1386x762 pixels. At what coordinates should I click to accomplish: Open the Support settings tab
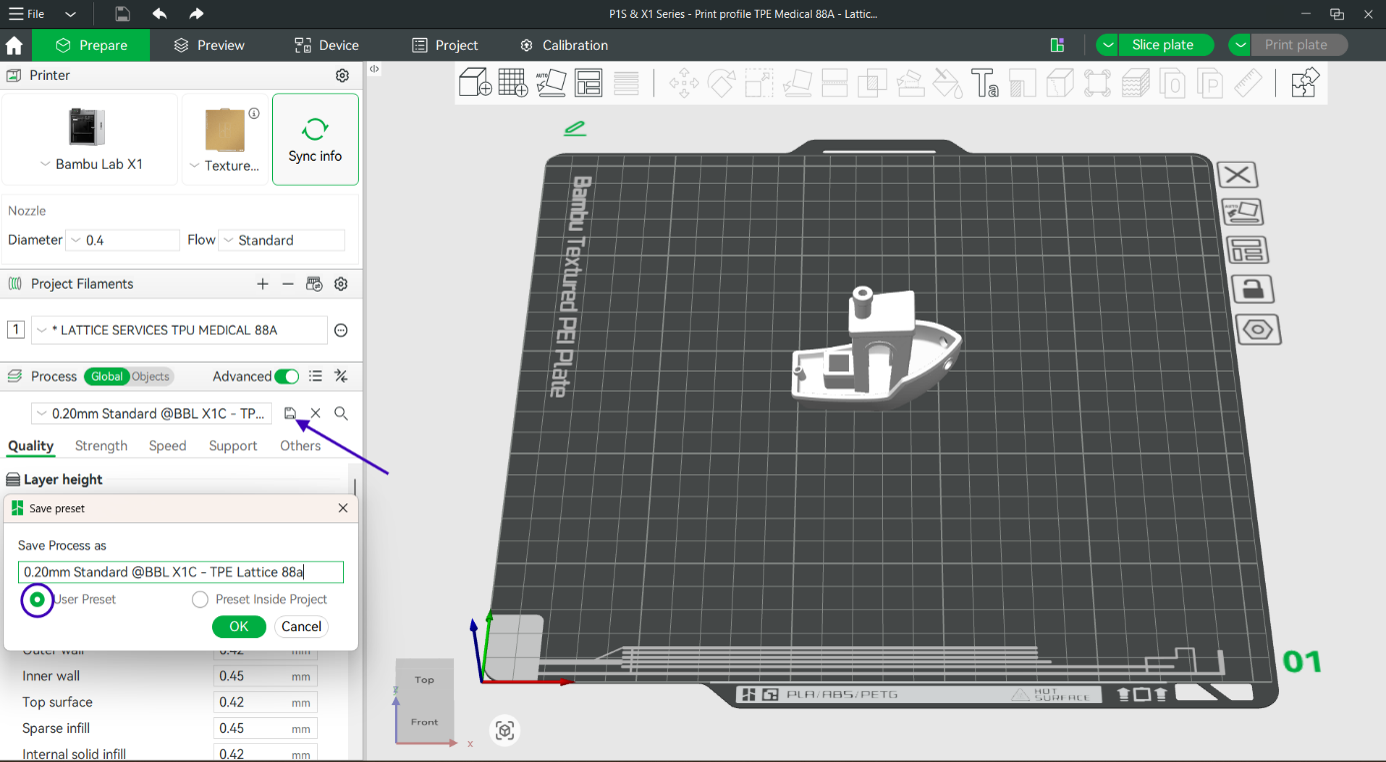coord(233,446)
